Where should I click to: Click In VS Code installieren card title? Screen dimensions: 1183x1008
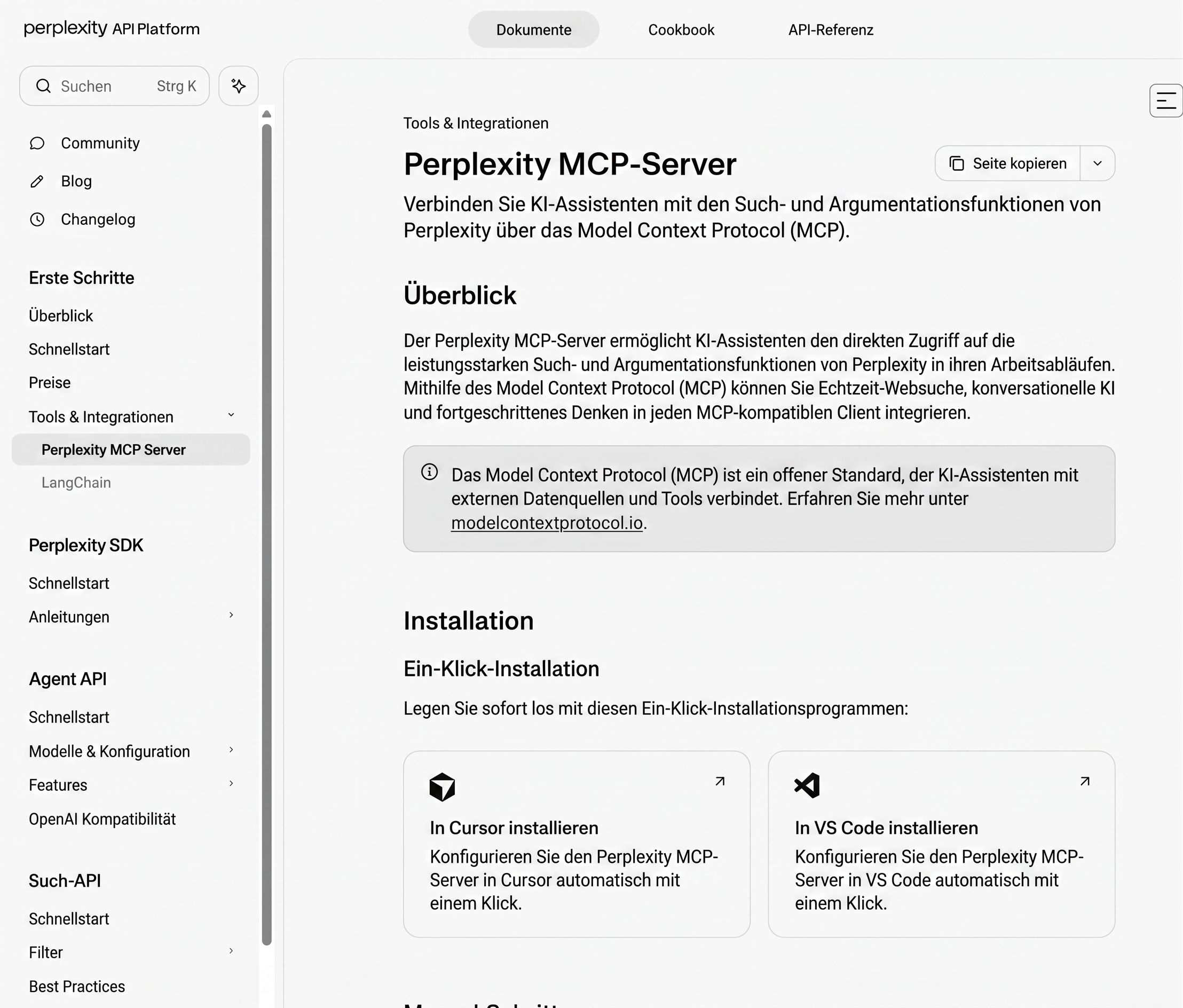886,828
